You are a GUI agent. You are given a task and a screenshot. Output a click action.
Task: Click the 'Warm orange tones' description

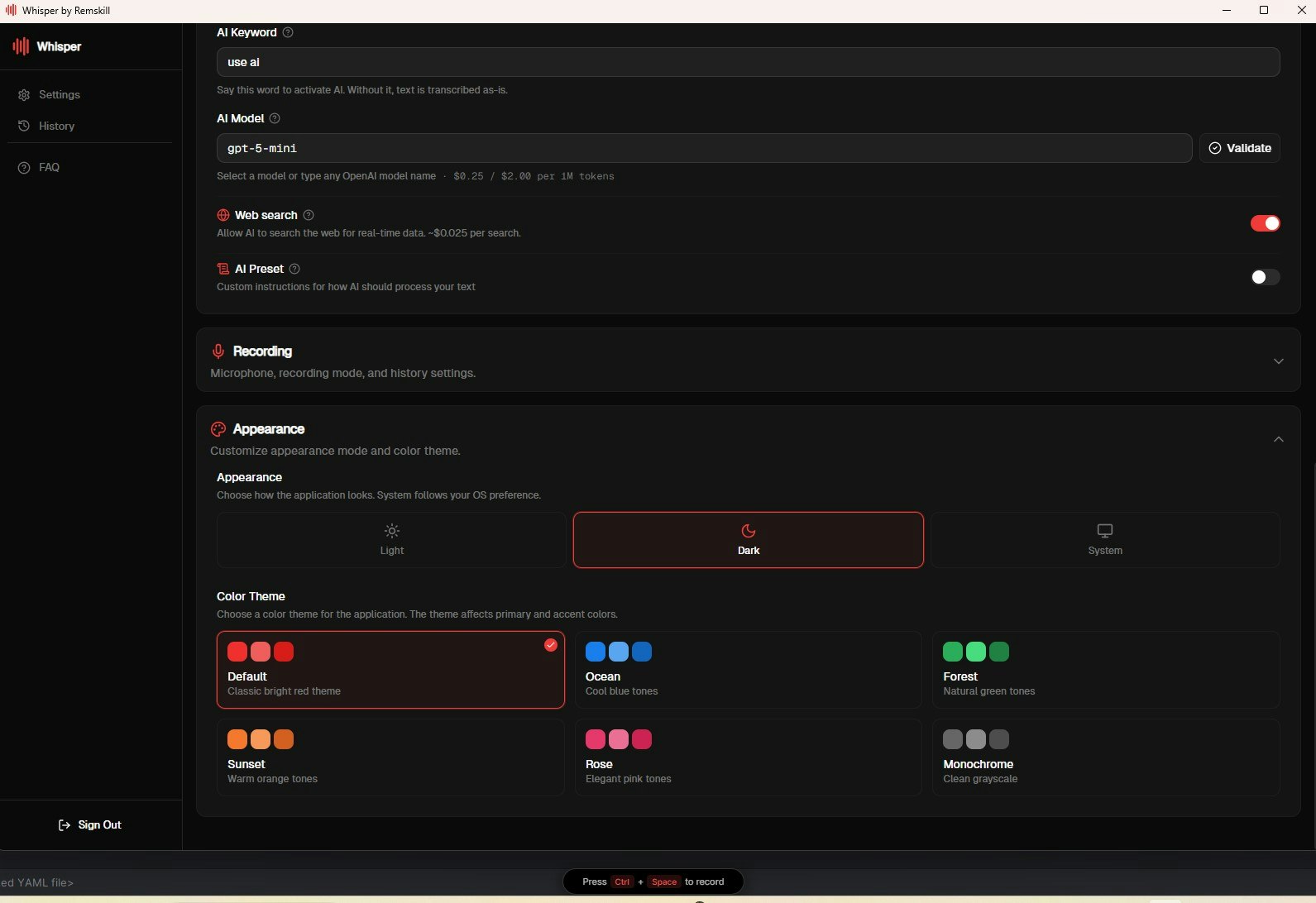272,779
